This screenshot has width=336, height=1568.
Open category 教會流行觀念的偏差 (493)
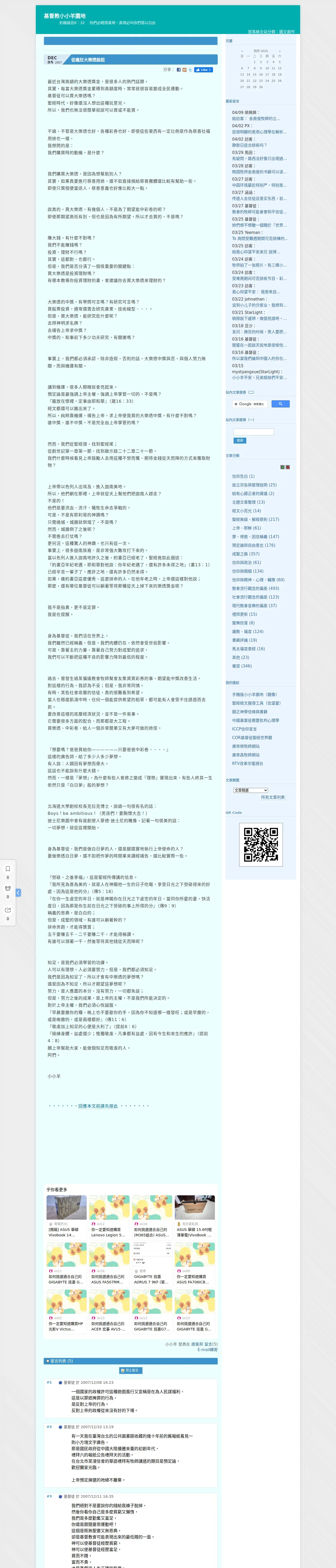255,589
